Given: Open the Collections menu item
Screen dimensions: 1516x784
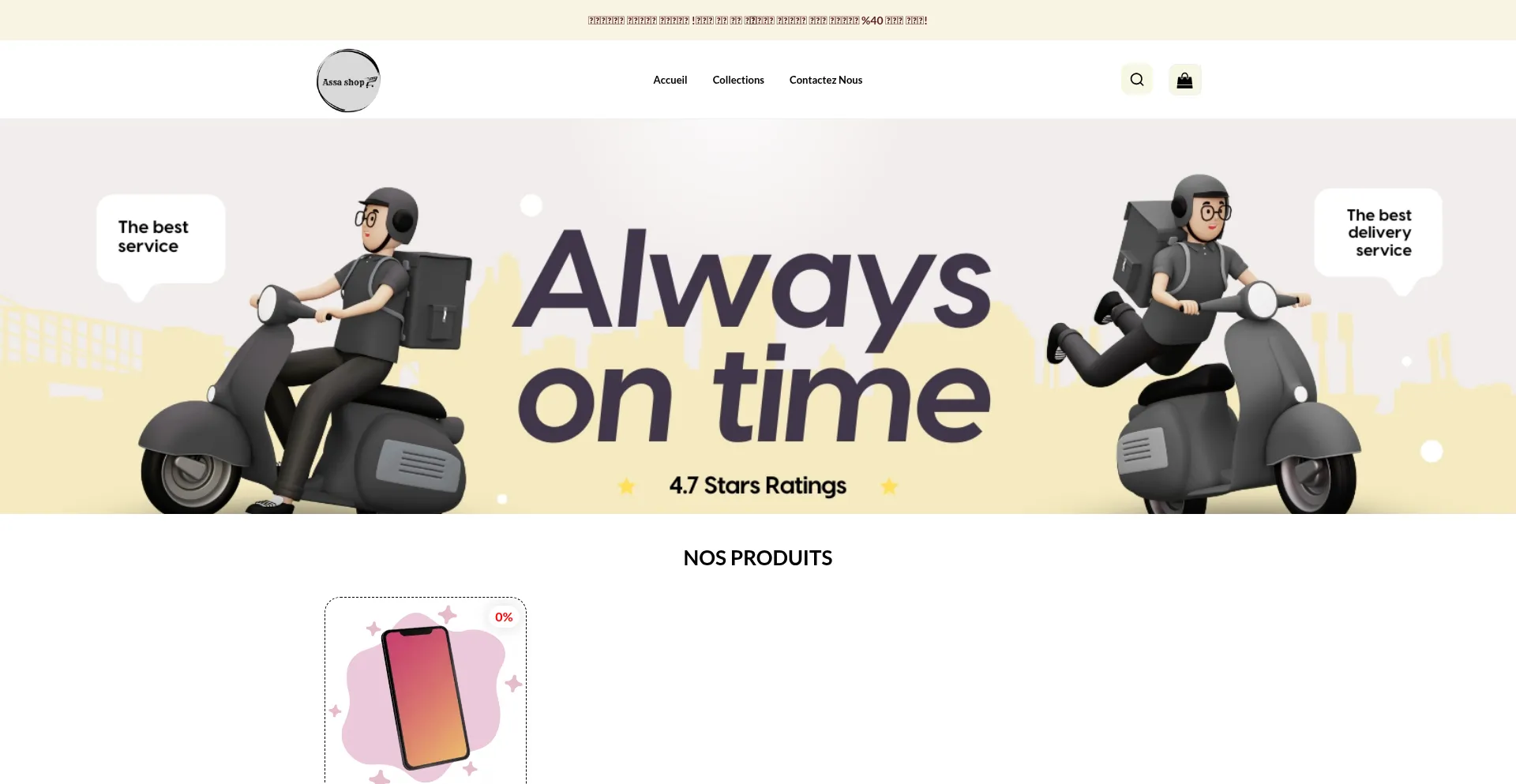Looking at the screenshot, I should (x=738, y=80).
